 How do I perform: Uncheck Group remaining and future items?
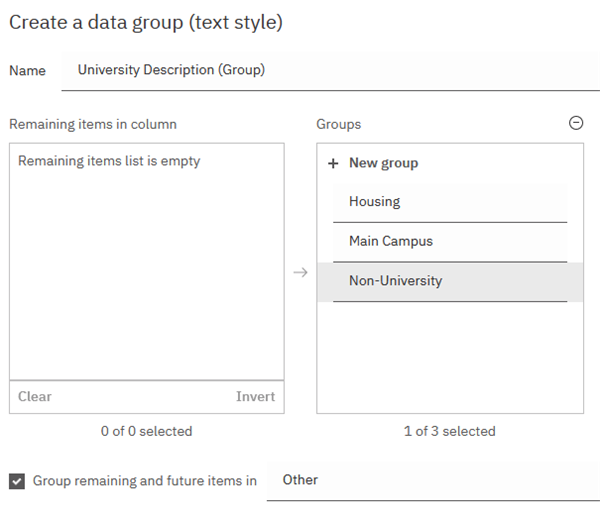[x=17, y=481]
